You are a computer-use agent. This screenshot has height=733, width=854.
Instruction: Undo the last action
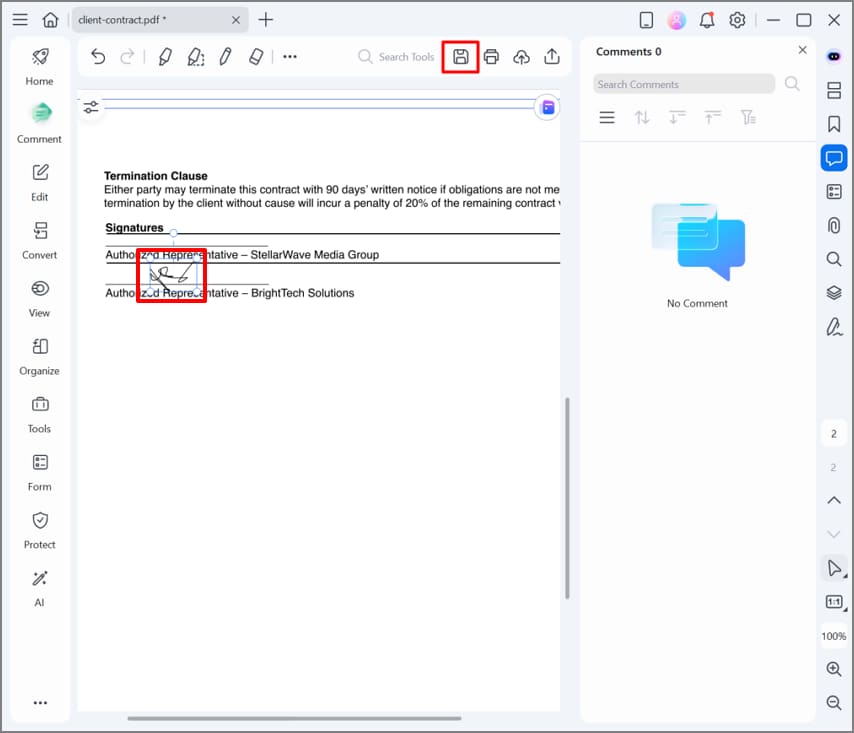[x=97, y=57]
